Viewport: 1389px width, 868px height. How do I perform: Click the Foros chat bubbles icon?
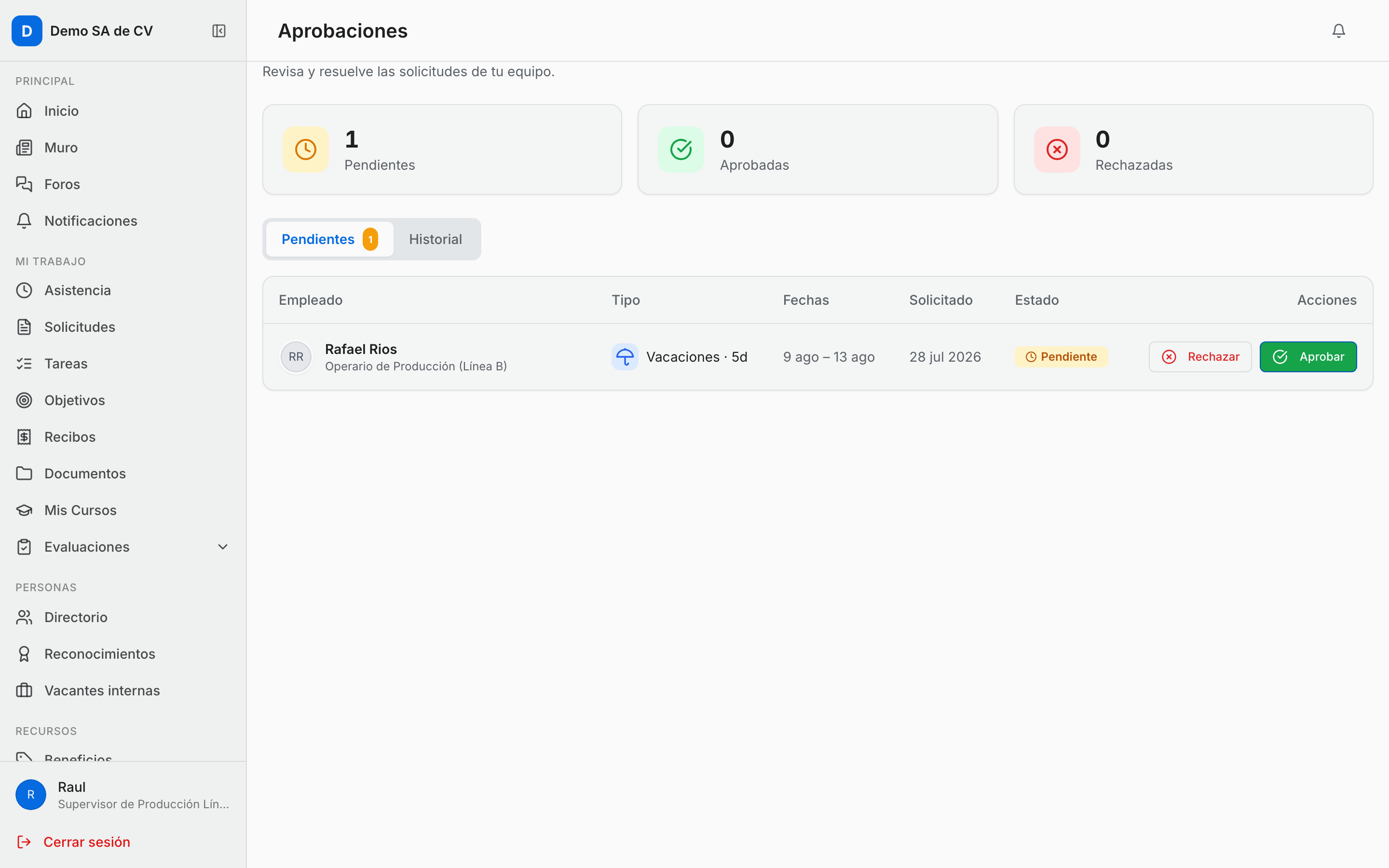24,184
